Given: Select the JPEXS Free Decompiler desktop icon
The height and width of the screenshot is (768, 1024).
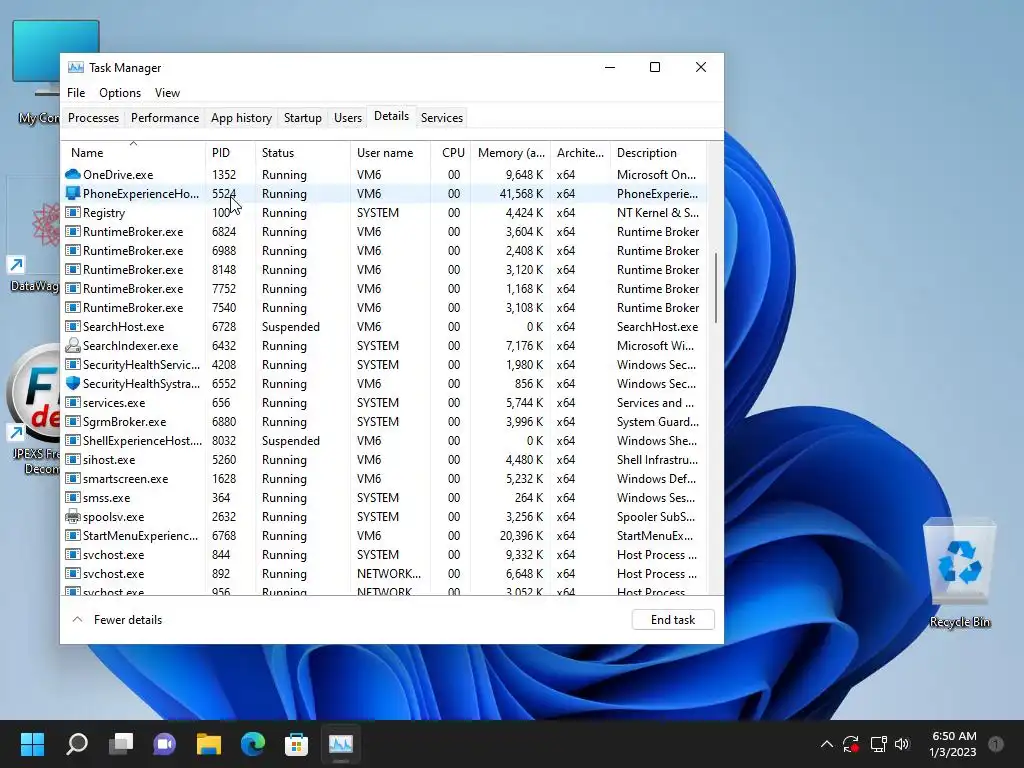Looking at the screenshot, I should 34,411.
